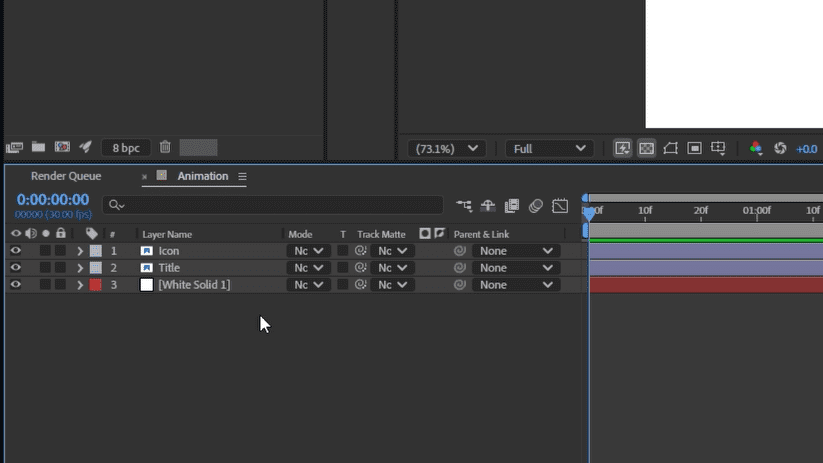The height and width of the screenshot is (463, 823).
Task: Click the Solo column header dot
Action: 46,234
